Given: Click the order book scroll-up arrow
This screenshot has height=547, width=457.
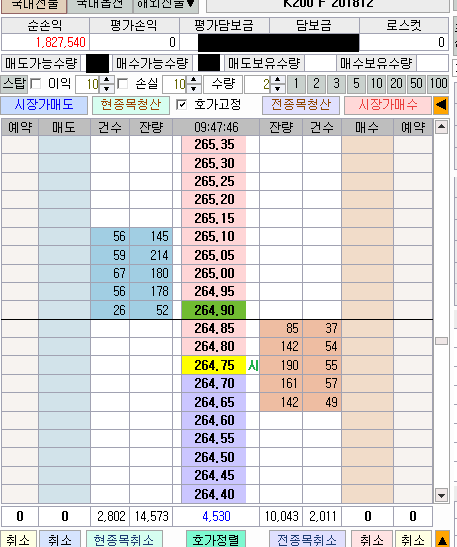Looking at the screenshot, I should click(441, 127).
